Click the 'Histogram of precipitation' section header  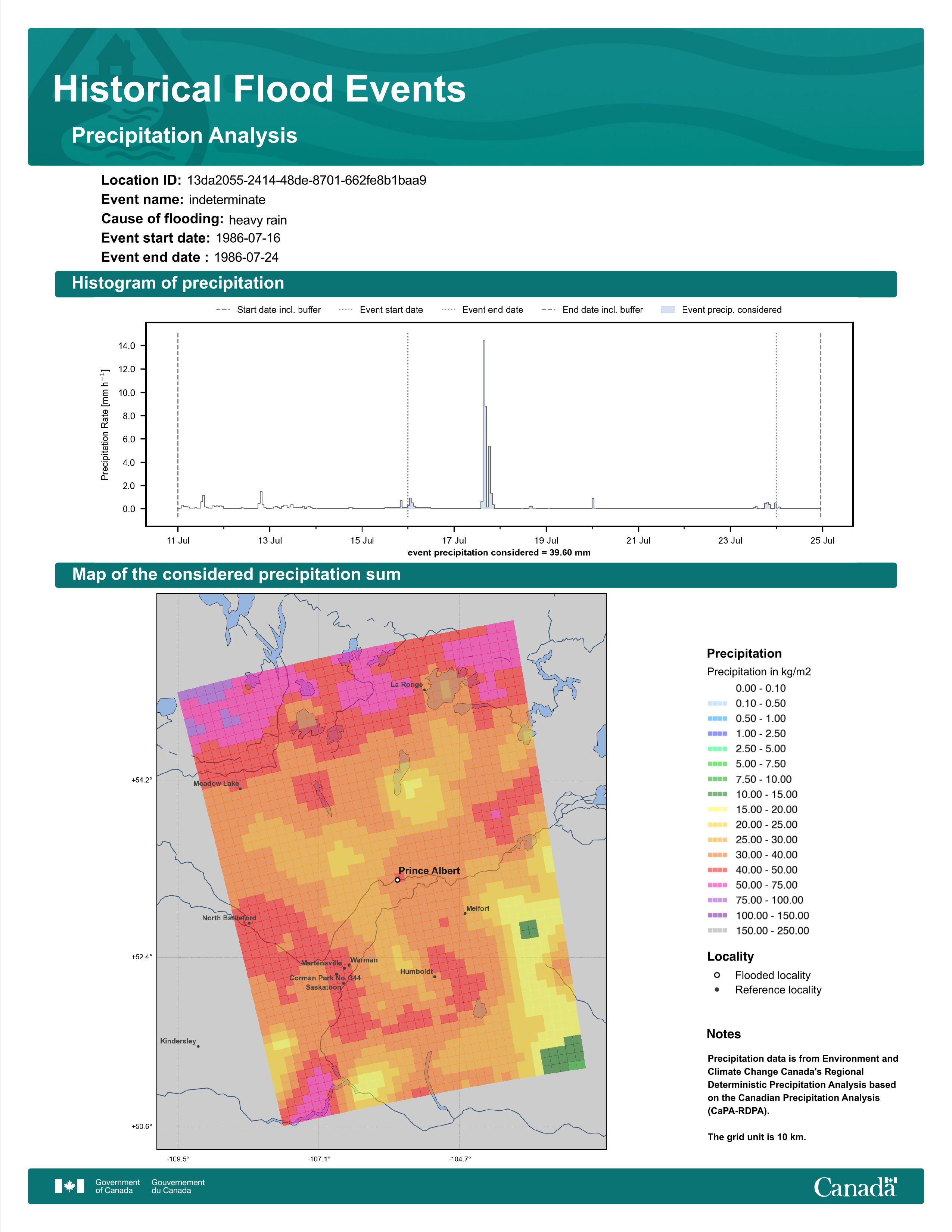point(475,284)
